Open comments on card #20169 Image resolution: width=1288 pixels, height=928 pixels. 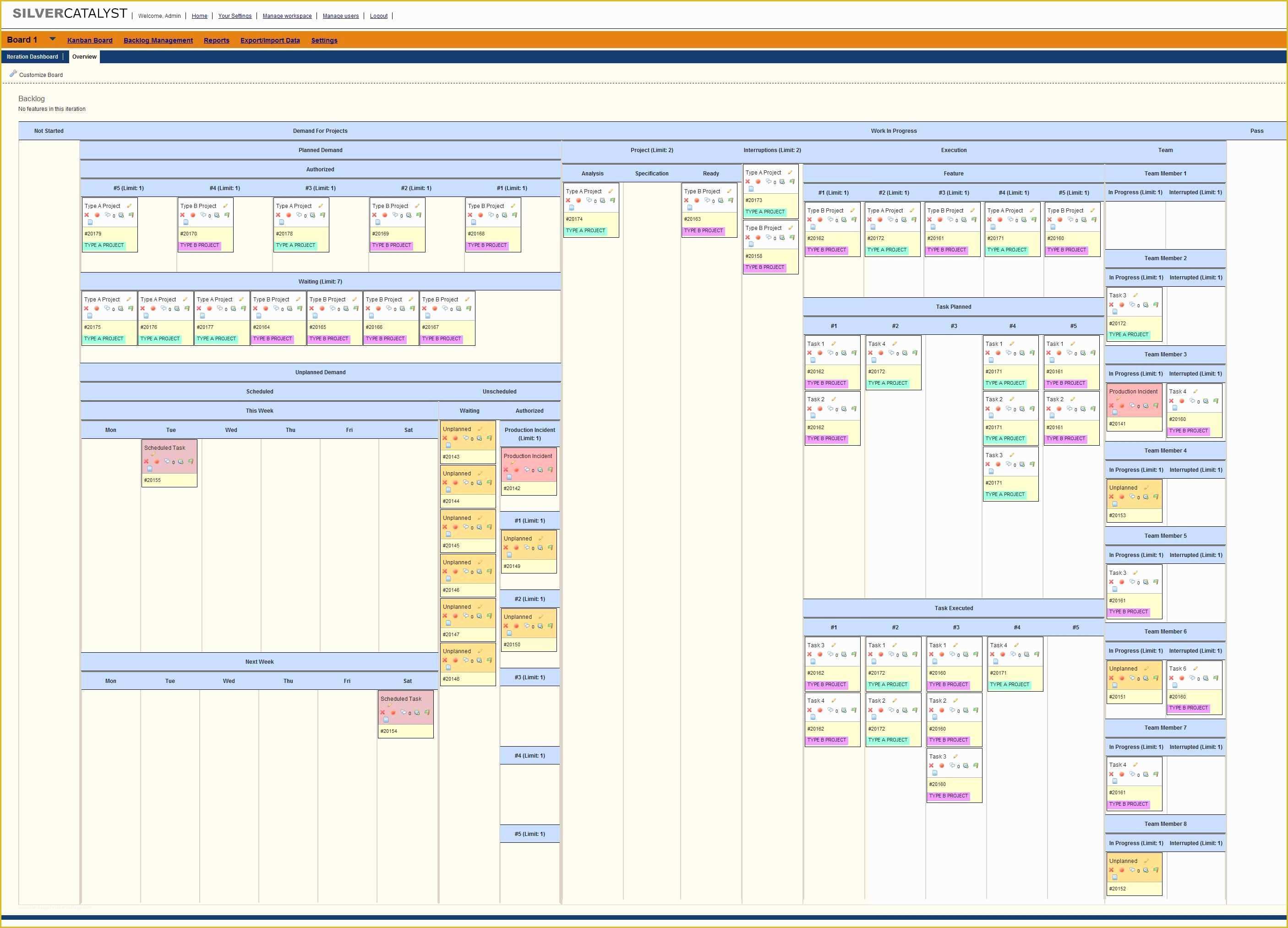pos(395,215)
